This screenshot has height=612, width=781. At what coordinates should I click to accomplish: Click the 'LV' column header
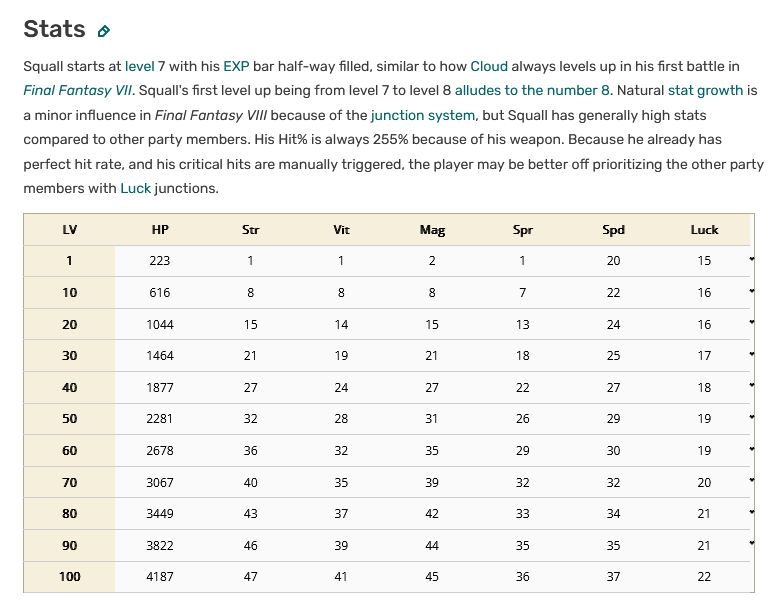point(69,230)
